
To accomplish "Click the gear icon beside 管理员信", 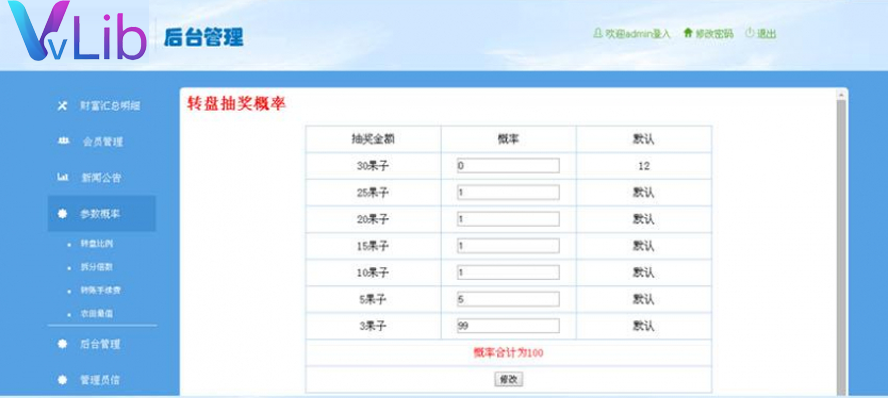I will point(62,380).
